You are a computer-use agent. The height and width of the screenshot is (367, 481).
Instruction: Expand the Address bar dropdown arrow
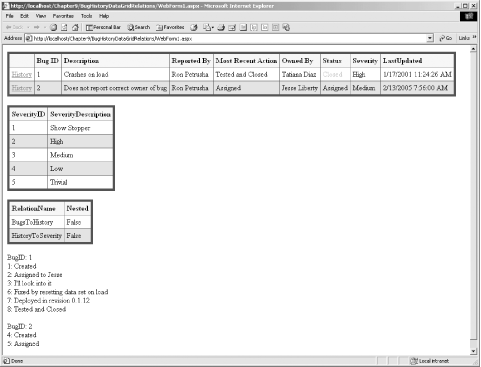(430, 38)
